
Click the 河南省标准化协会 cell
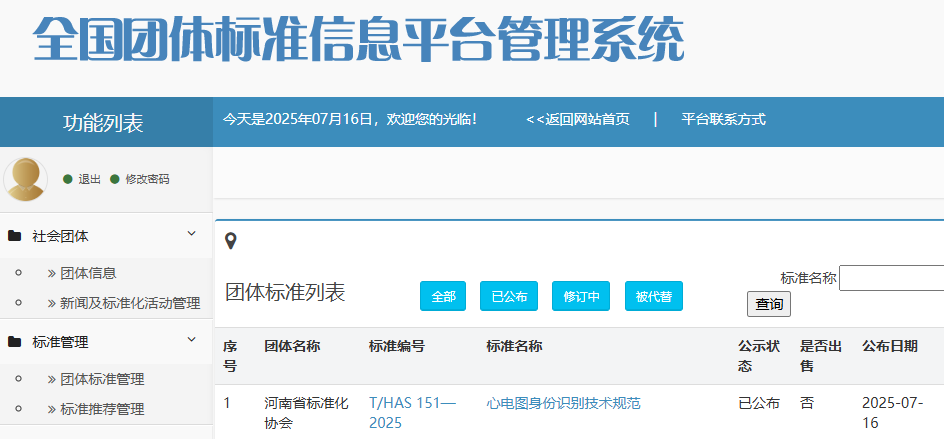[x=306, y=413]
